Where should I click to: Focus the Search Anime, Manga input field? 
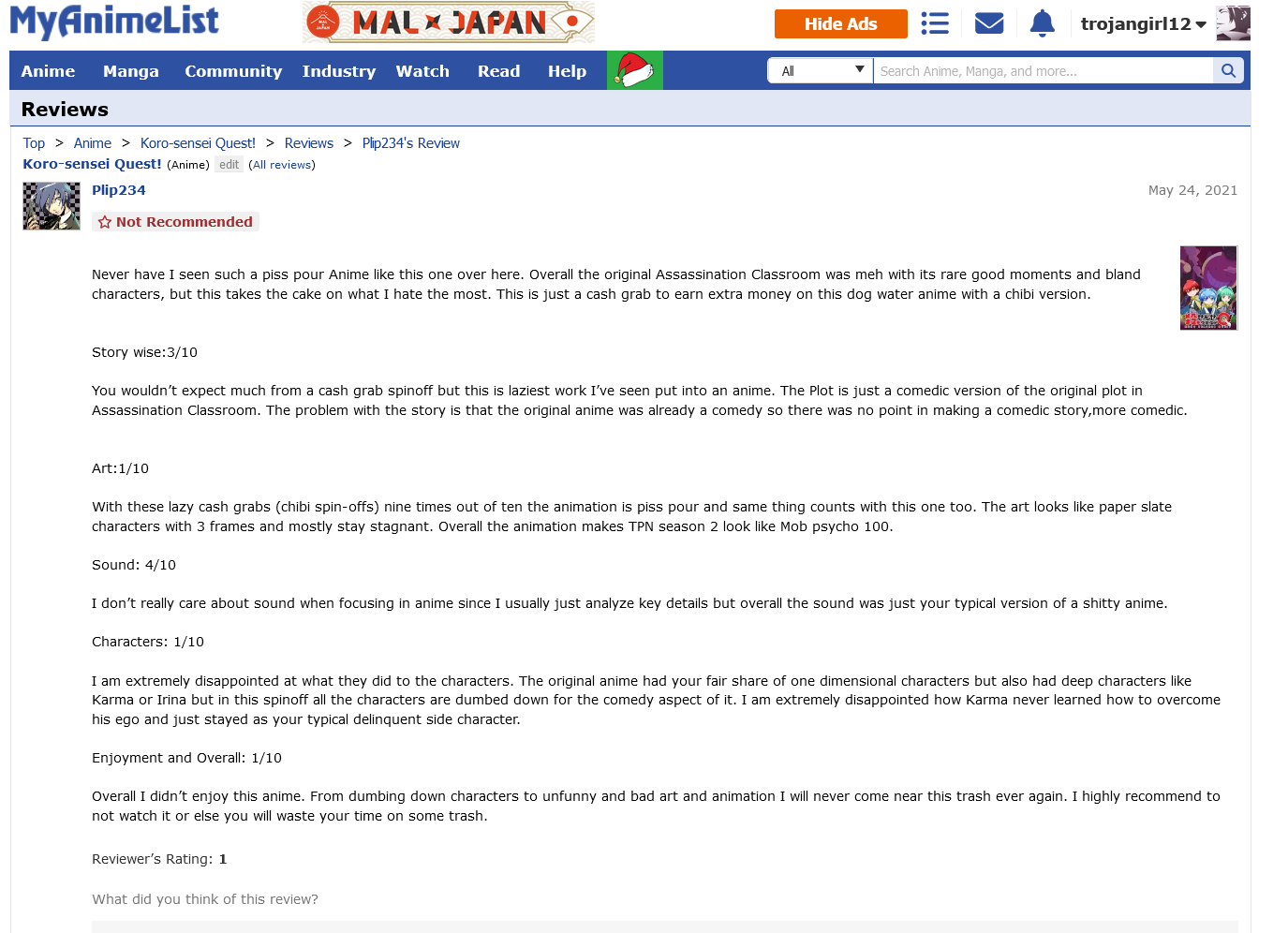pos(1043,70)
